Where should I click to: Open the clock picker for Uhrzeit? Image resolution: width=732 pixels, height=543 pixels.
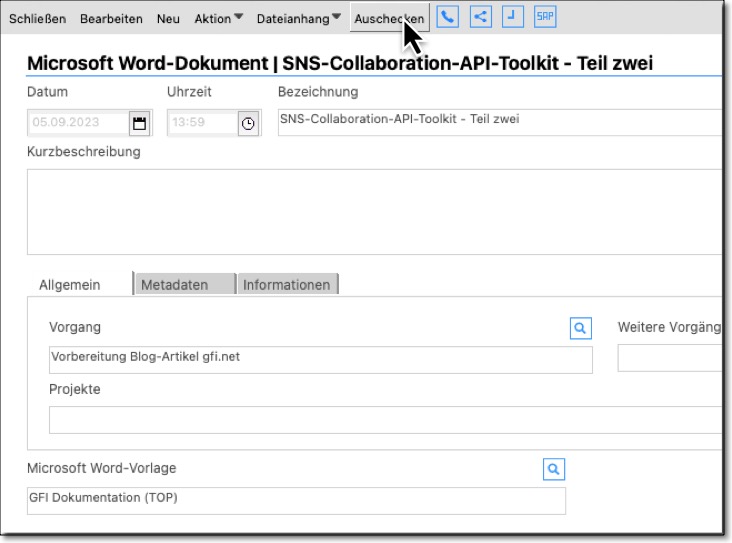(x=248, y=124)
